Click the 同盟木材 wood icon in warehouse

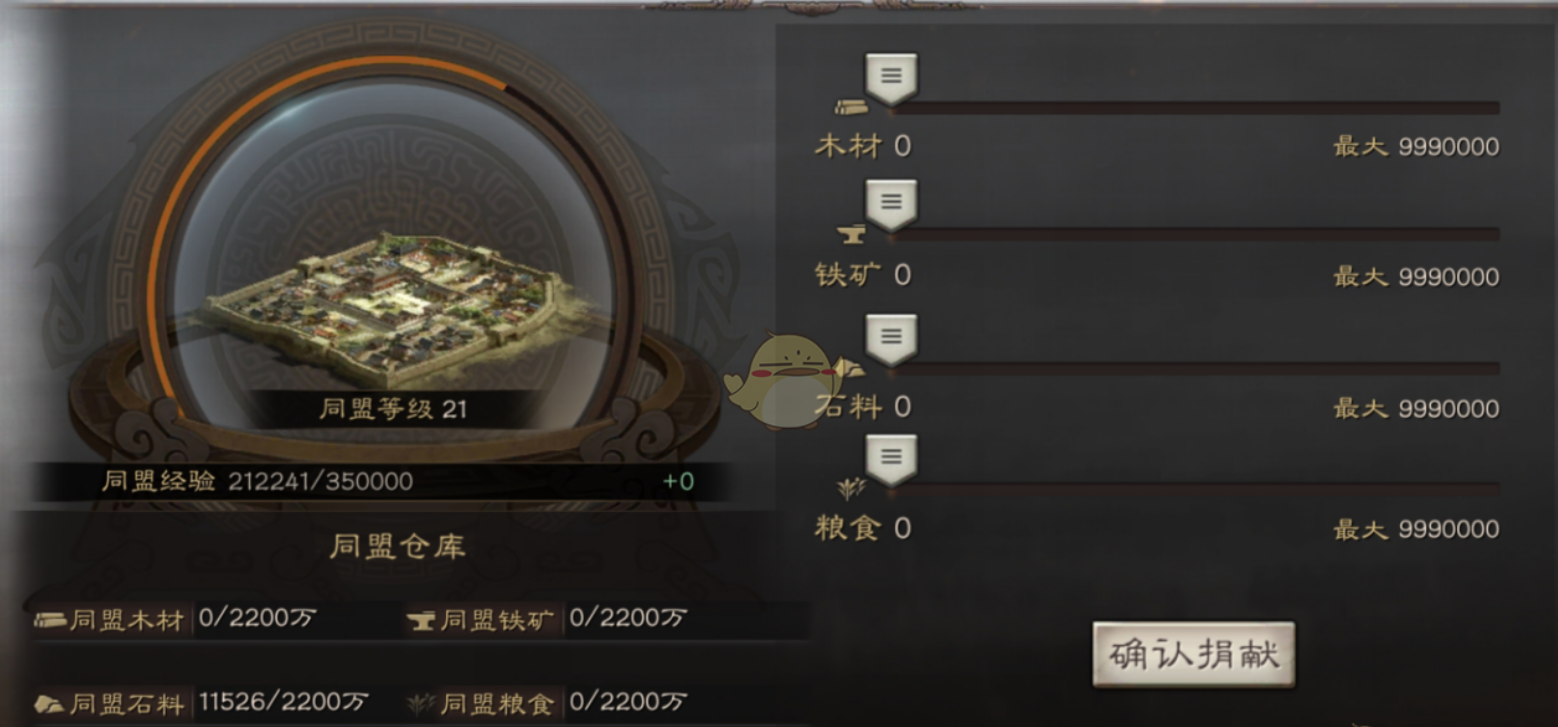50,620
